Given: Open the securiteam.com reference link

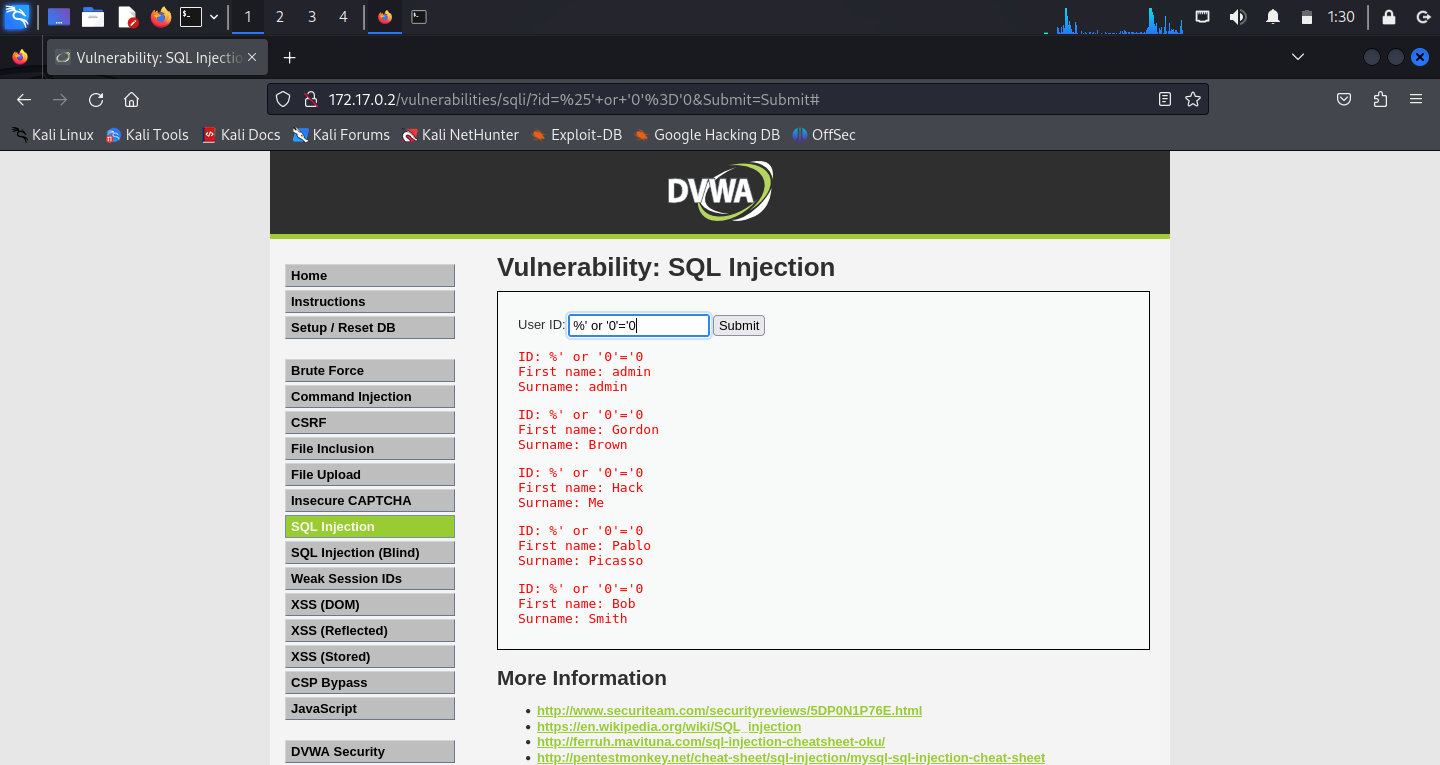Looking at the screenshot, I should tap(729, 710).
